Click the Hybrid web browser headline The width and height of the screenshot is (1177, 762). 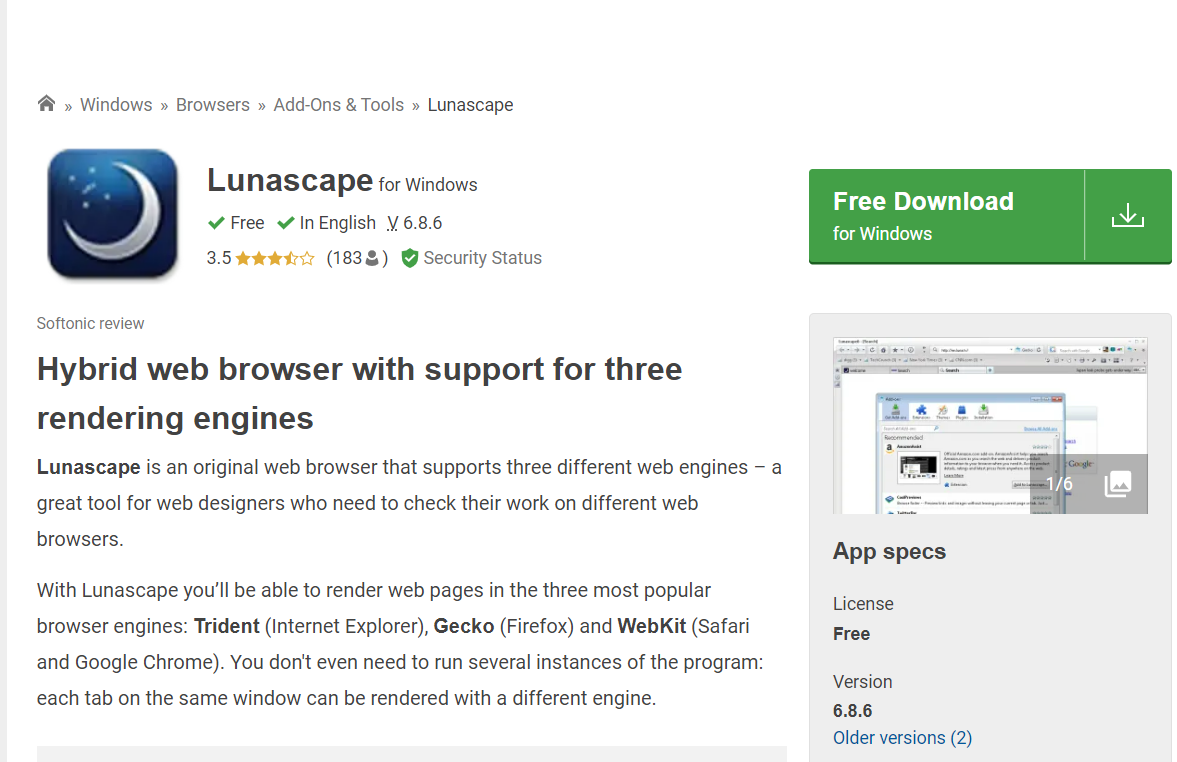pos(360,393)
